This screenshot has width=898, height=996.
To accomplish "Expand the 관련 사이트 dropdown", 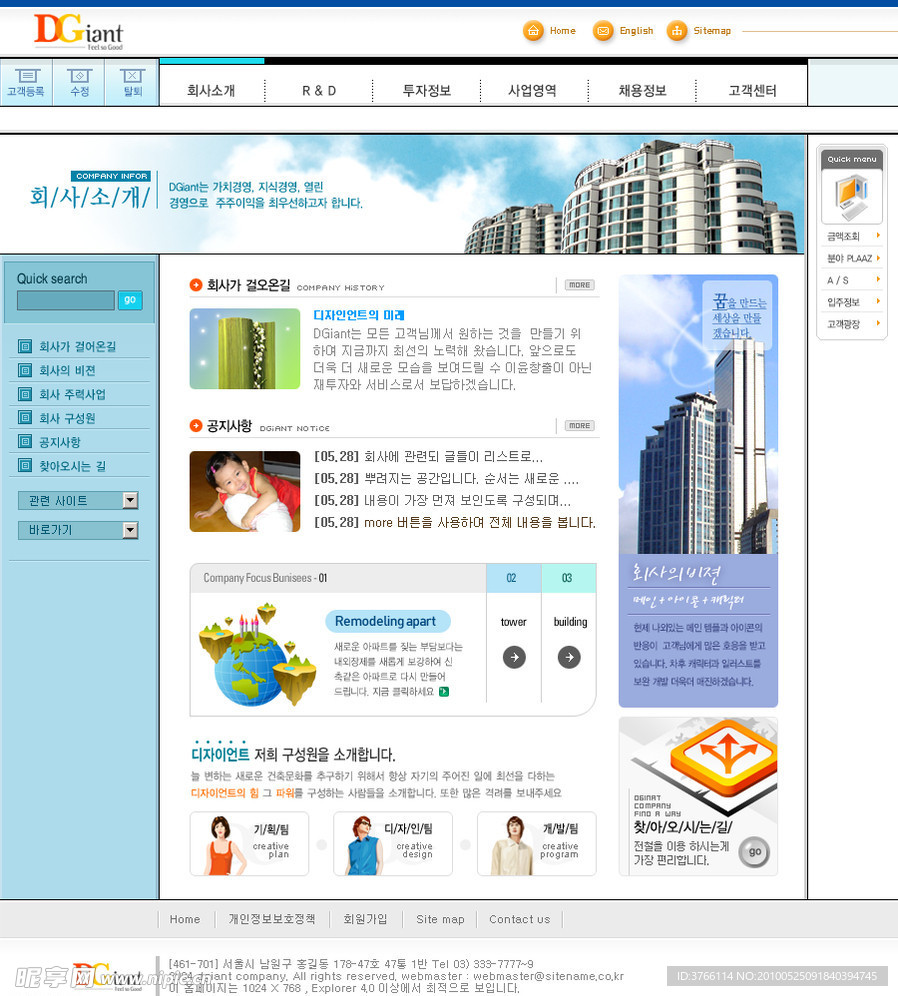I will tap(130, 501).
